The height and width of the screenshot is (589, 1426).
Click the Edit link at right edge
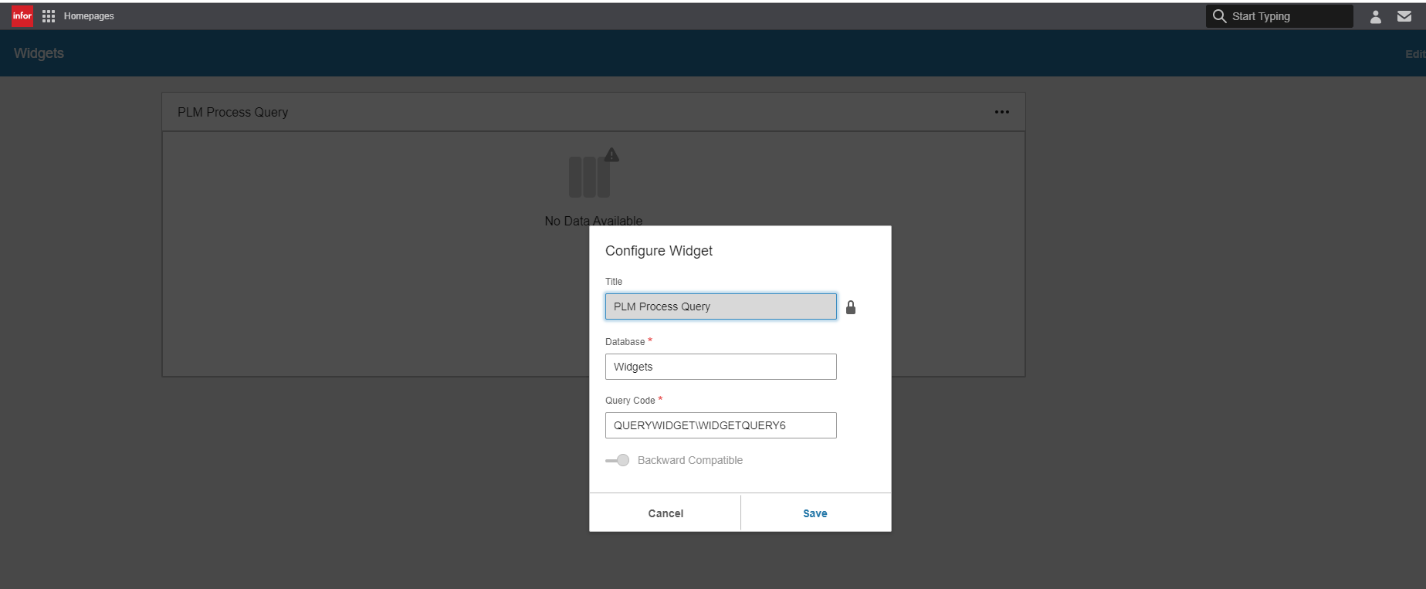pos(1415,53)
